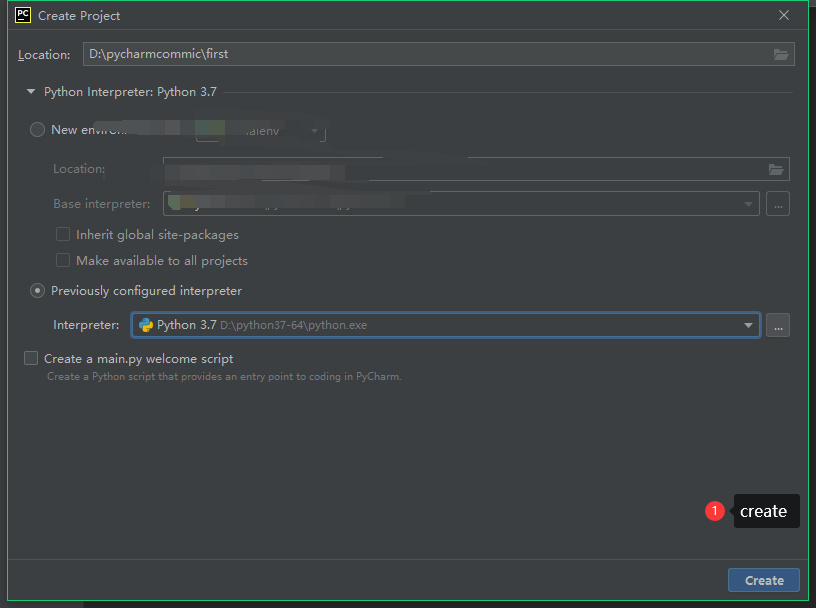
Task: Open the new environment tool dropdown
Action: click(314, 131)
